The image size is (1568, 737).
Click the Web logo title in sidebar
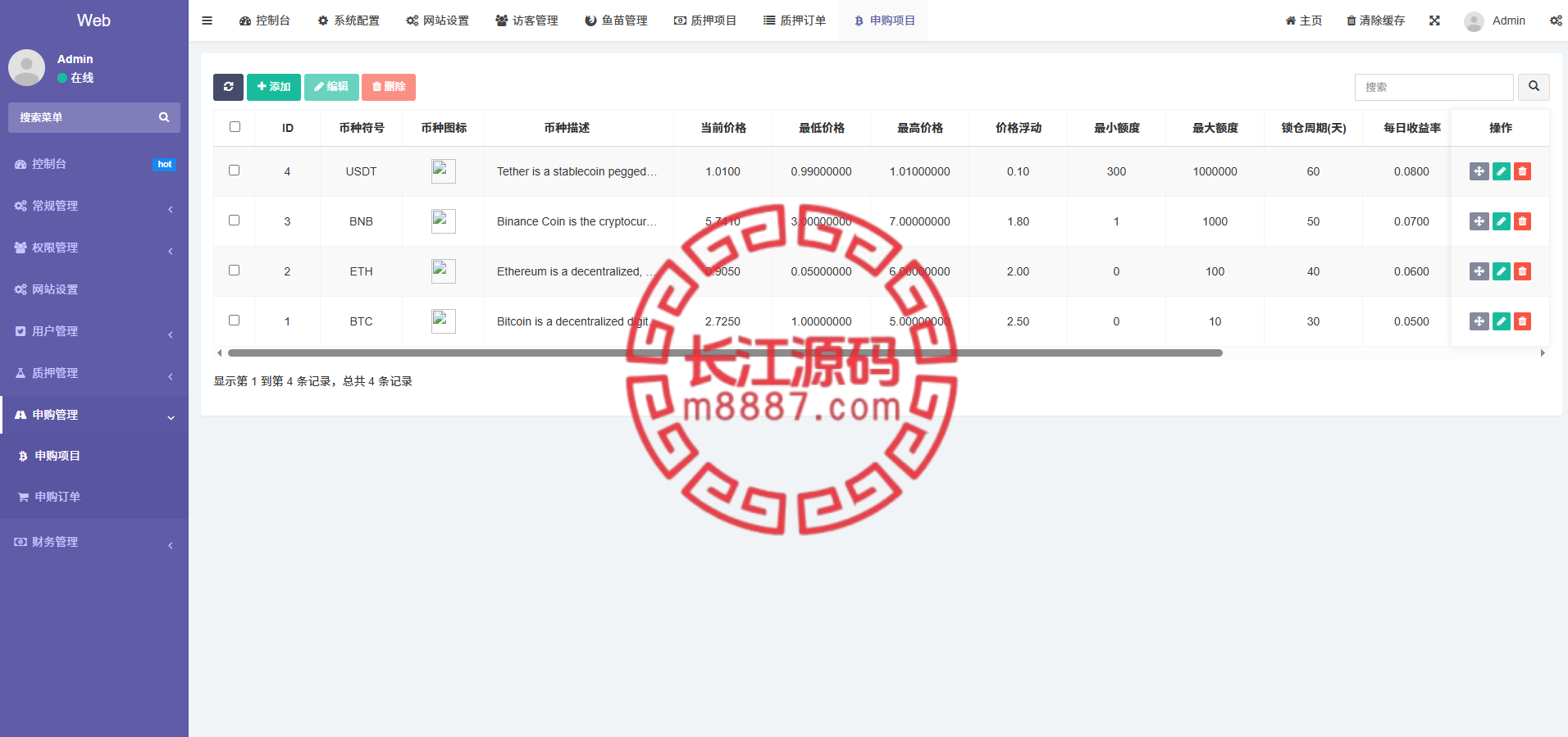(93, 20)
